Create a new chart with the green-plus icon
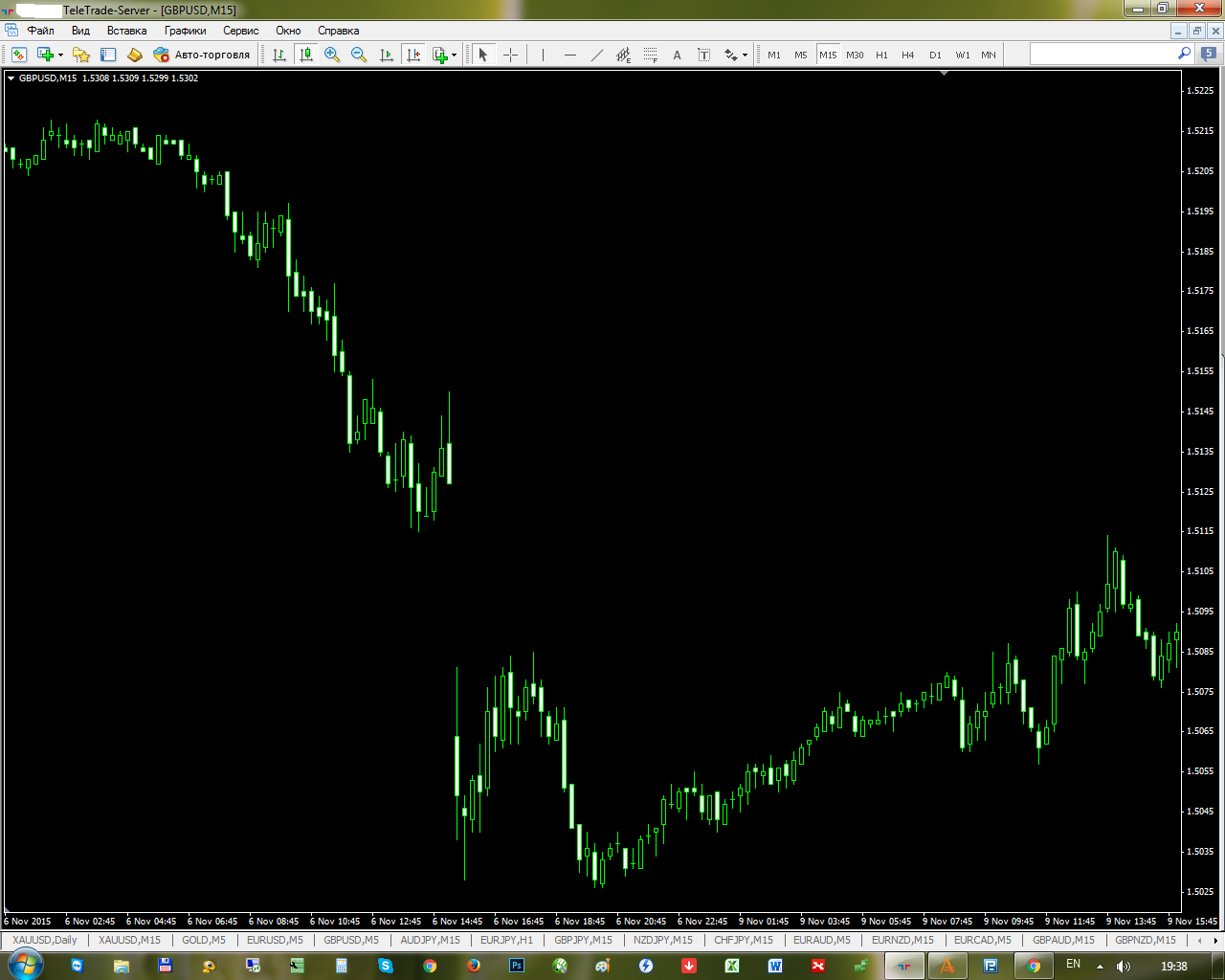 pyautogui.click(x=44, y=55)
